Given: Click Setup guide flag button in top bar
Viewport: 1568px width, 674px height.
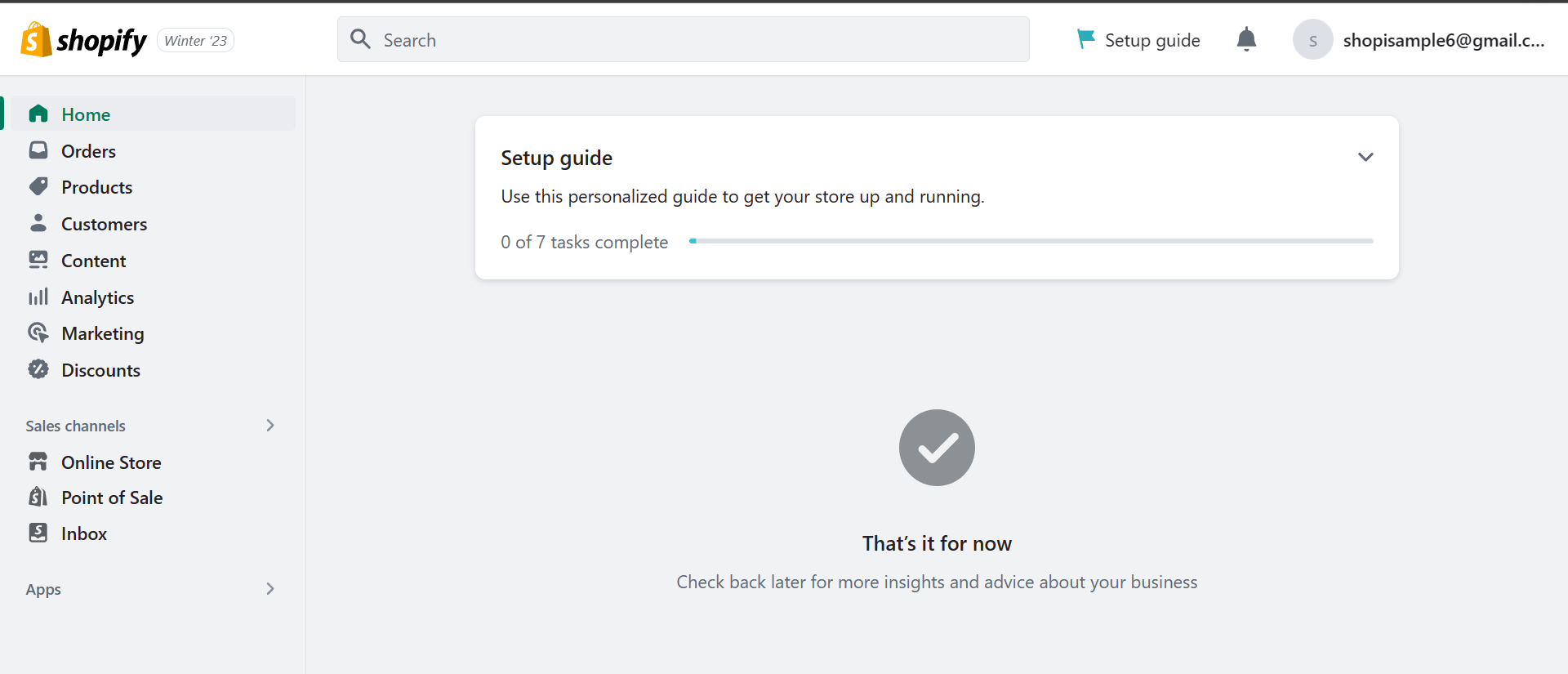Looking at the screenshot, I should coord(1138,40).
